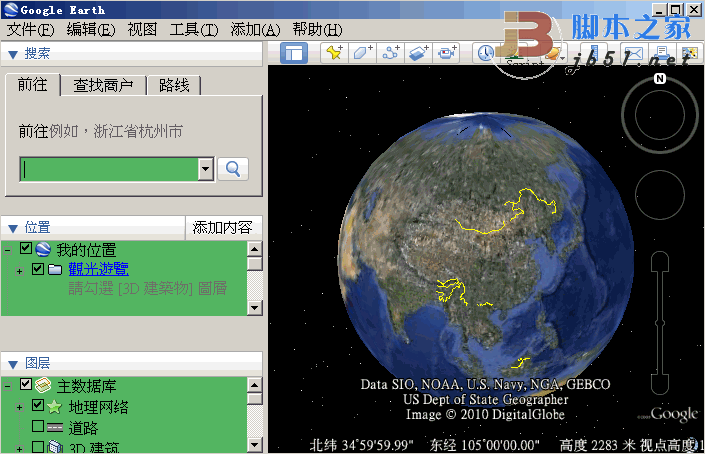Select the building icon beside 3D 建筑
This screenshot has height=454, width=705.
click(55, 447)
